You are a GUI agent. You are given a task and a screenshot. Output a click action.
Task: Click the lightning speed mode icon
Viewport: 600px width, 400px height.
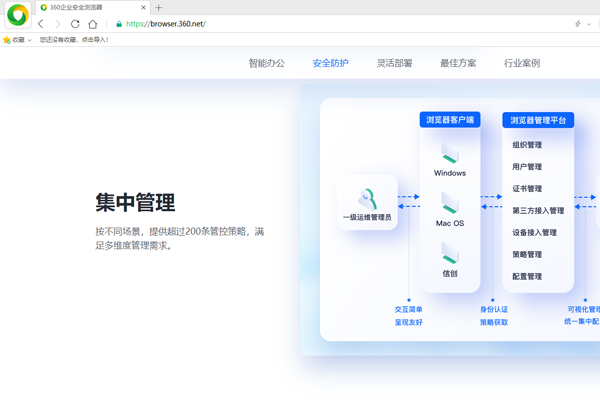click(577, 24)
